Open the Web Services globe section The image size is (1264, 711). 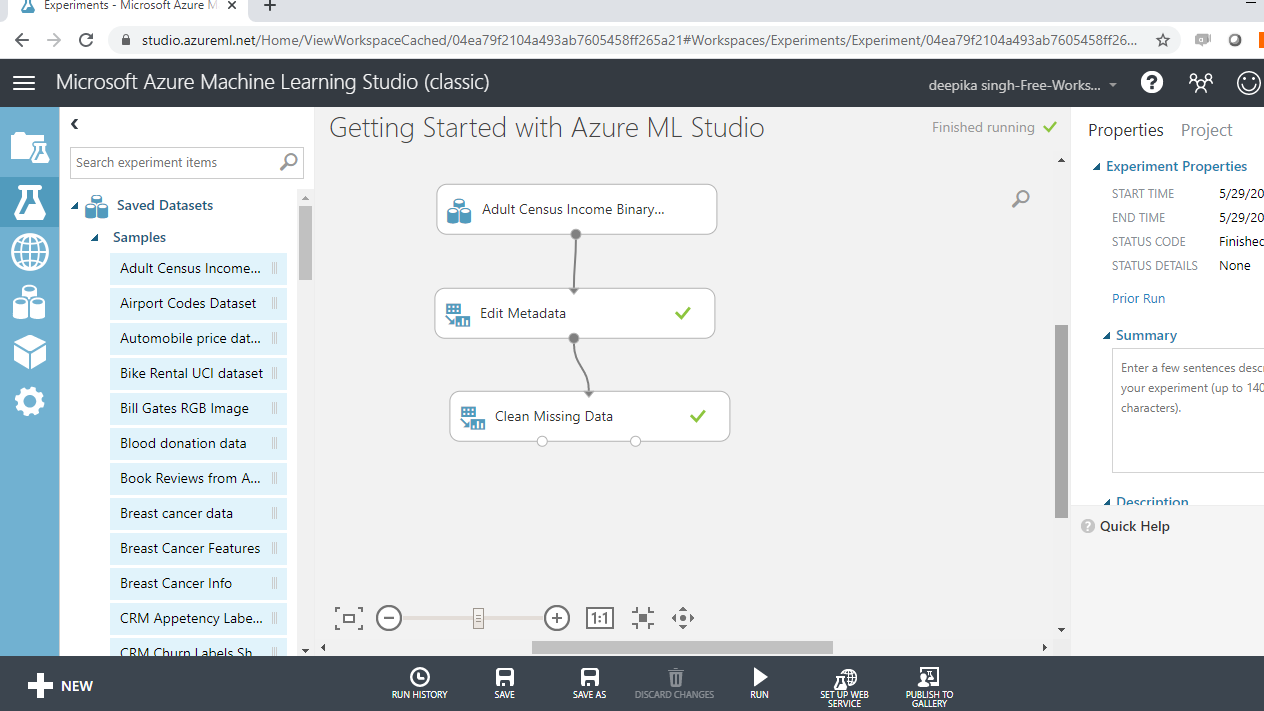[29, 252]
